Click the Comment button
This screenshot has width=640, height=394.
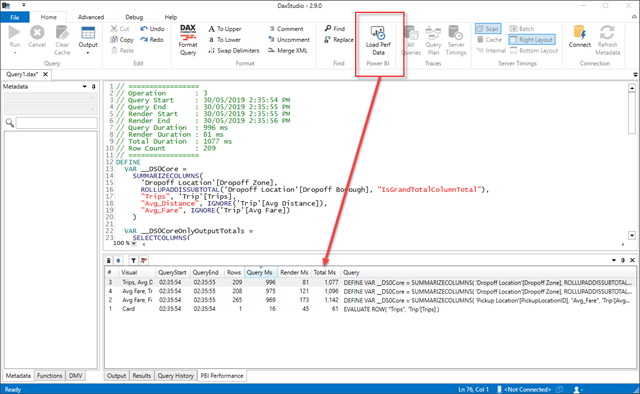click(x=286, y=29)
